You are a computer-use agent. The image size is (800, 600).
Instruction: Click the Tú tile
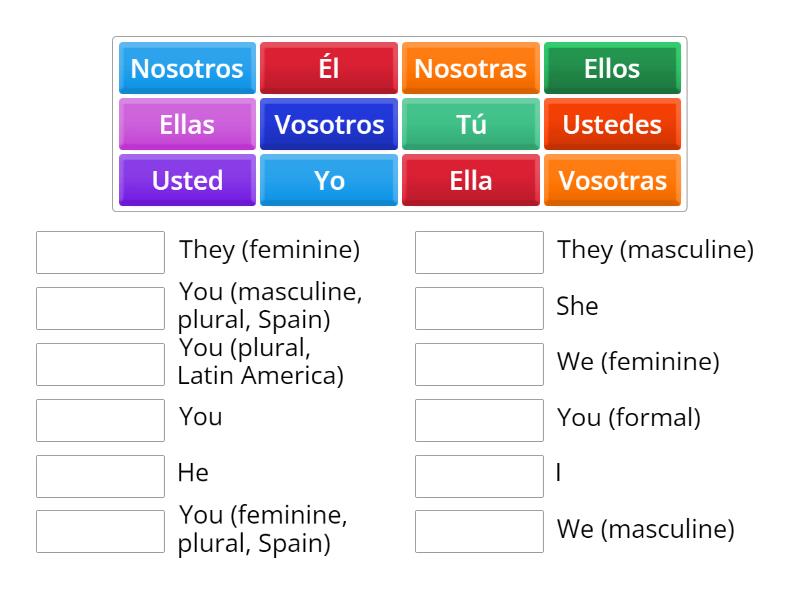470,124
